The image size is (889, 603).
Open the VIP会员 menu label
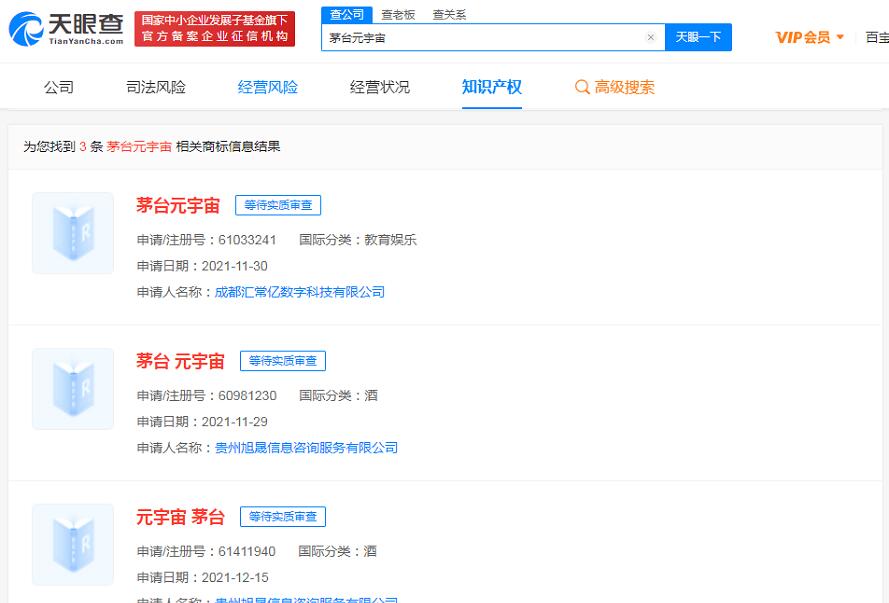(x=803, y=37)
